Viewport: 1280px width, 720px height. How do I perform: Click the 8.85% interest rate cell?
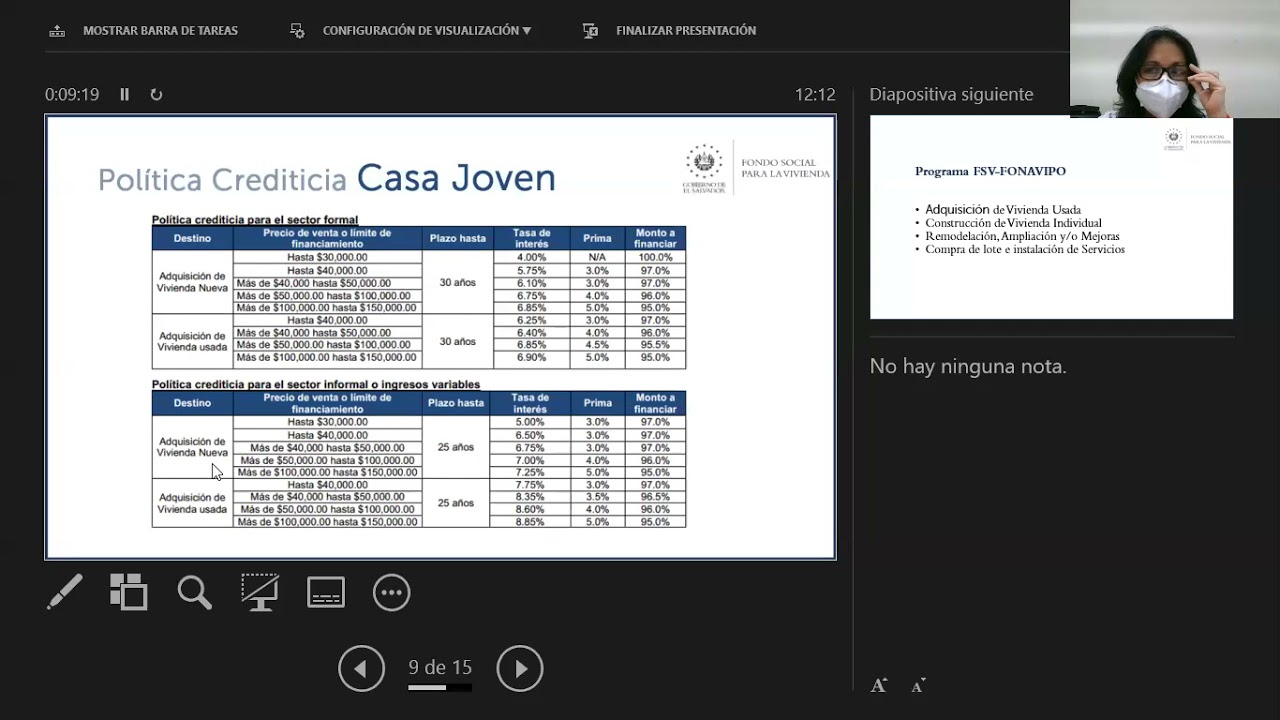click(x=530, y=521)
